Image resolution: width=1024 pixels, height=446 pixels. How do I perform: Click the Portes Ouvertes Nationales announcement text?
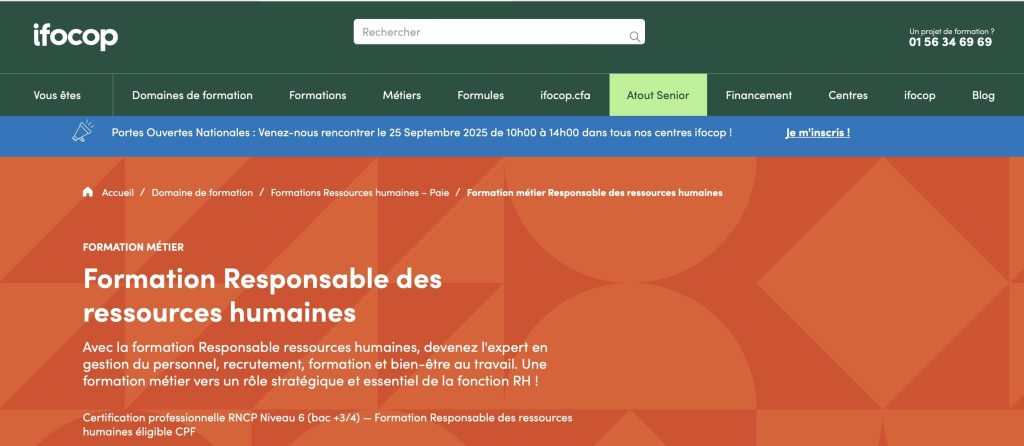(x=422, y=133)
